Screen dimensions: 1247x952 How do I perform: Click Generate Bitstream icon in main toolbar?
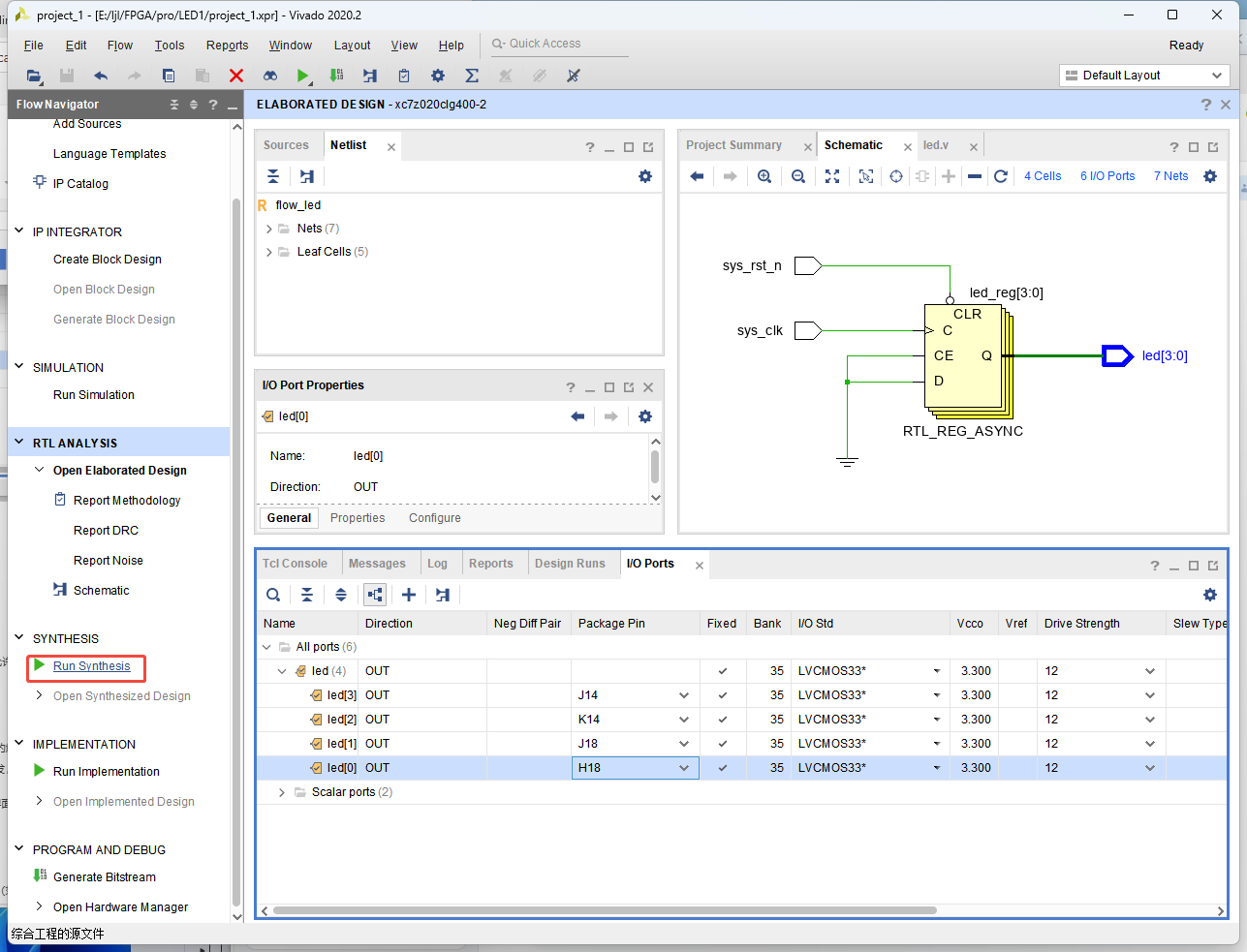point(336,76)
